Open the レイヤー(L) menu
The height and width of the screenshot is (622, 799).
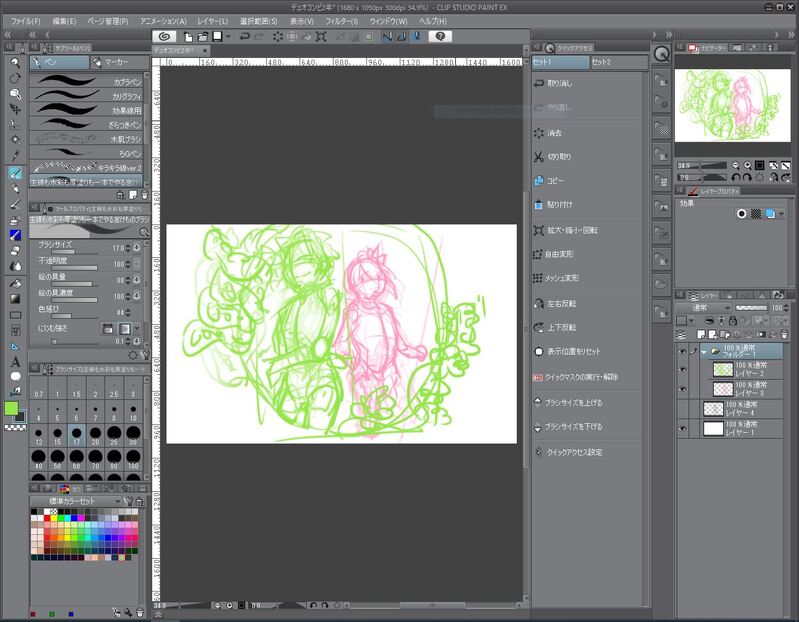[x=212, y=21]
